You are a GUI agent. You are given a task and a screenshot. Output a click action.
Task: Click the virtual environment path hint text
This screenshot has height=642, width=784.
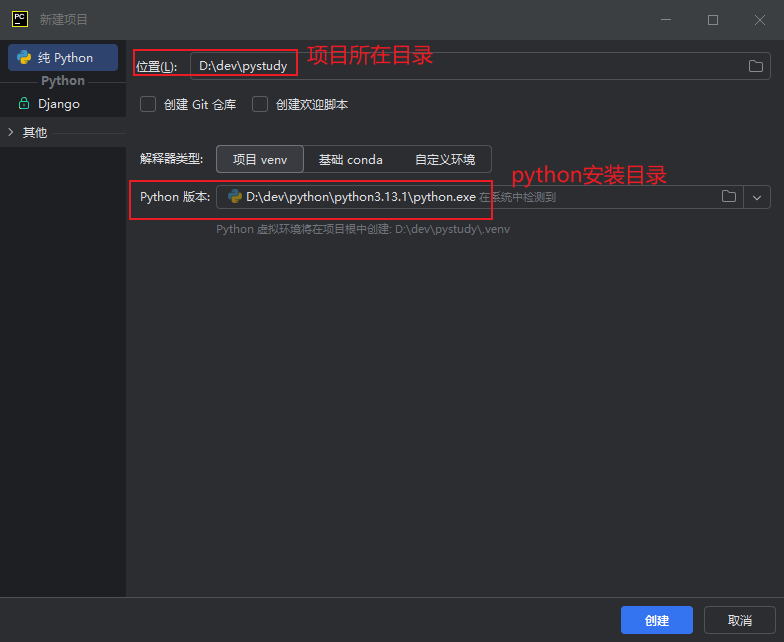(x=363, y=229)
